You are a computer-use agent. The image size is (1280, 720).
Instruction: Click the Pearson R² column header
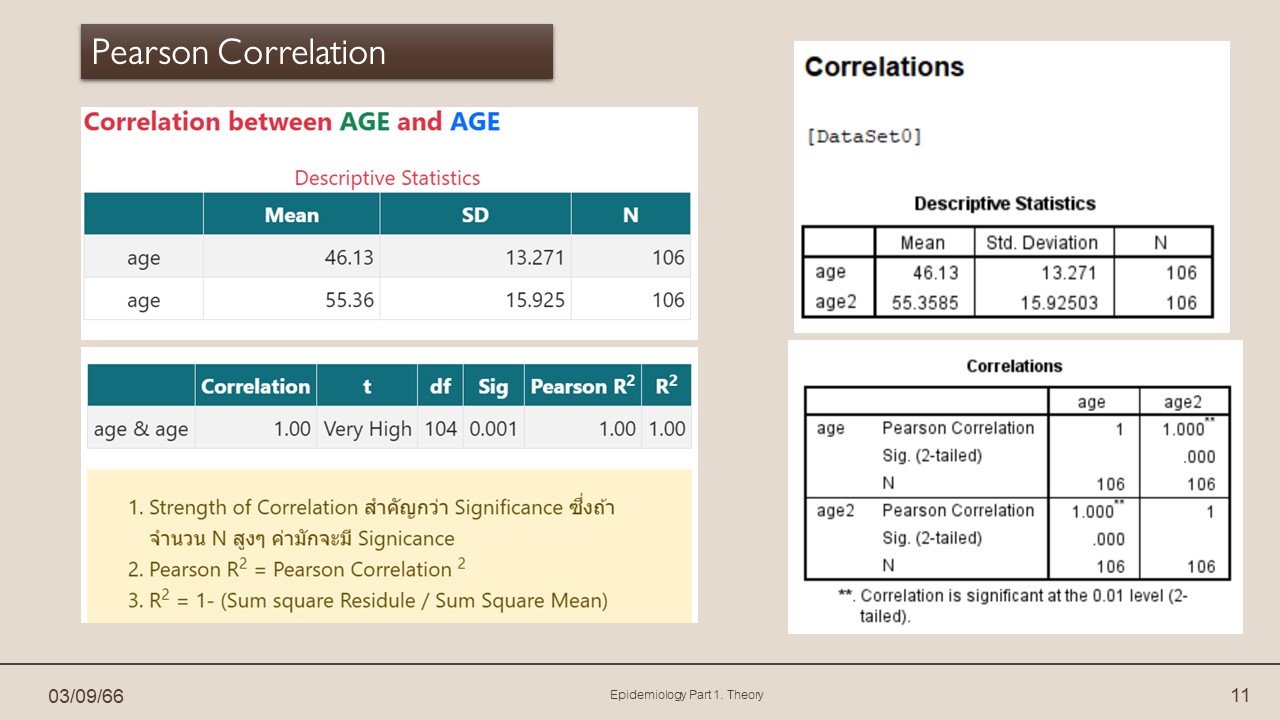pos(583,386)
